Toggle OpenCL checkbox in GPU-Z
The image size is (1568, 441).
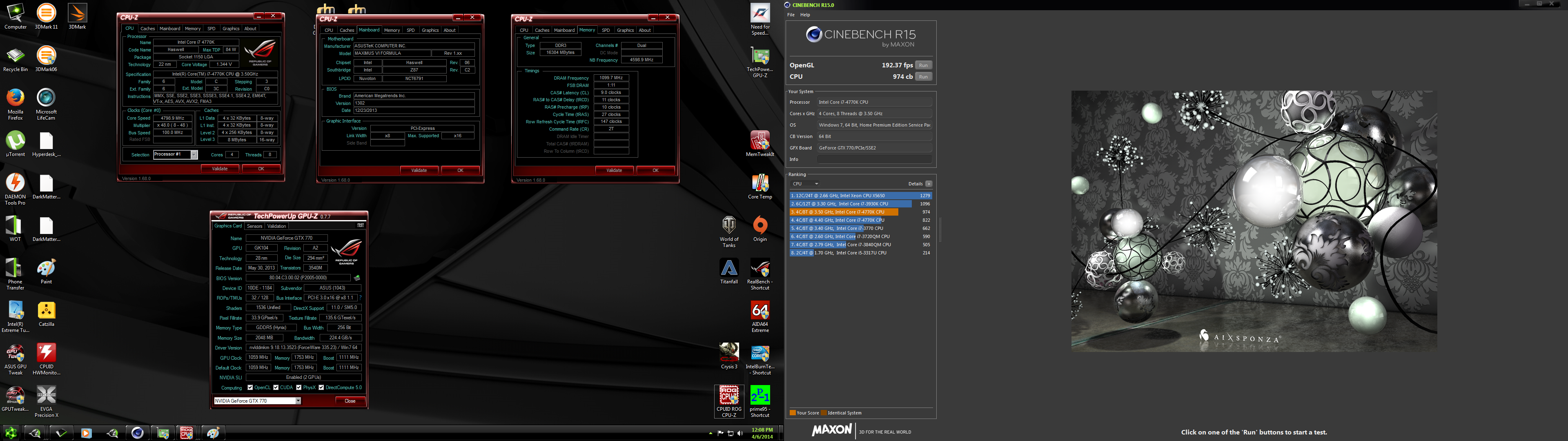pyautogui.click(x=250, y=388)
